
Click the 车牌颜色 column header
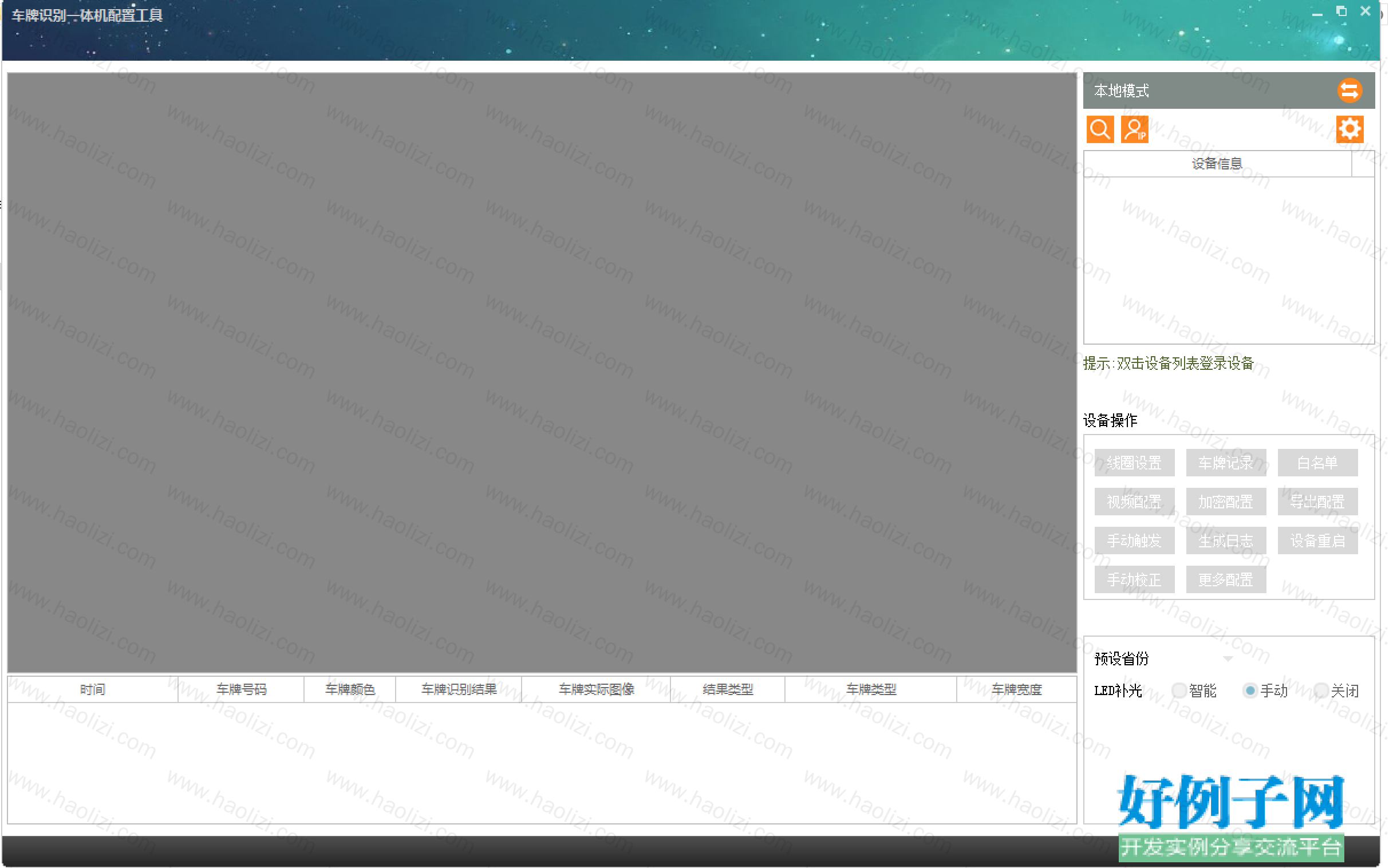(350, 689)
